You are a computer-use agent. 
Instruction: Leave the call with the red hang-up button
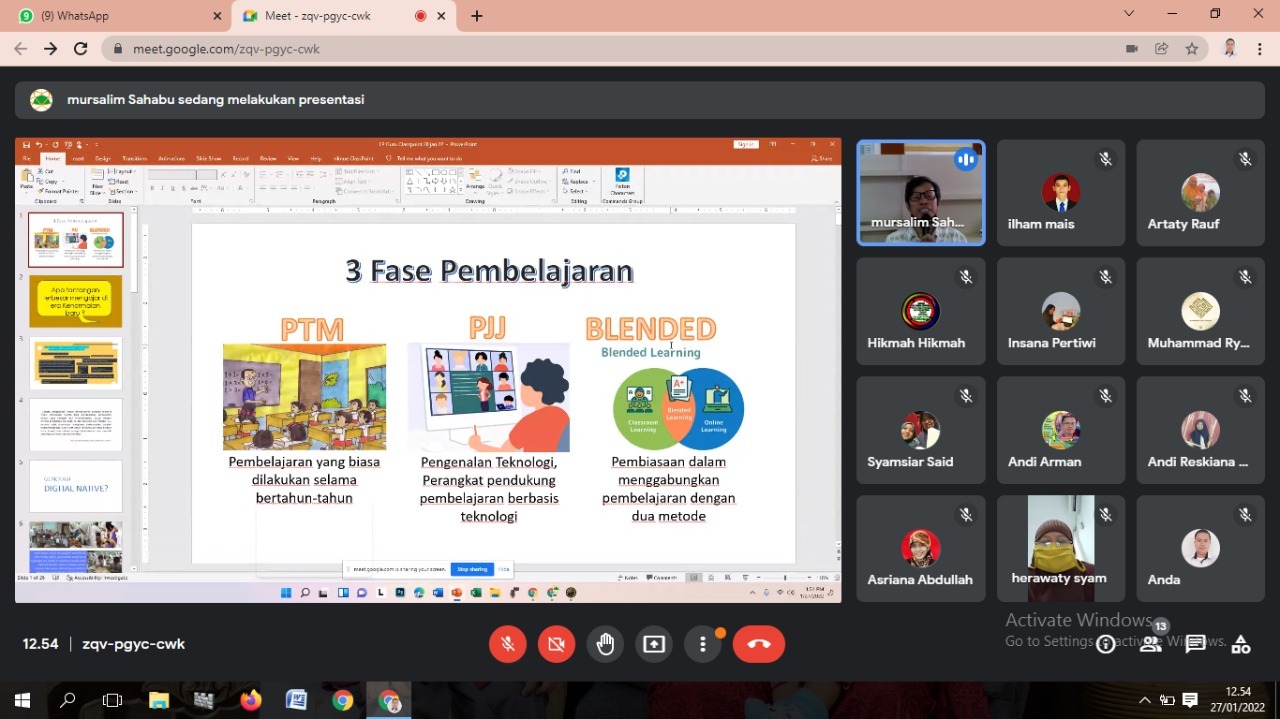click(758, 644)
